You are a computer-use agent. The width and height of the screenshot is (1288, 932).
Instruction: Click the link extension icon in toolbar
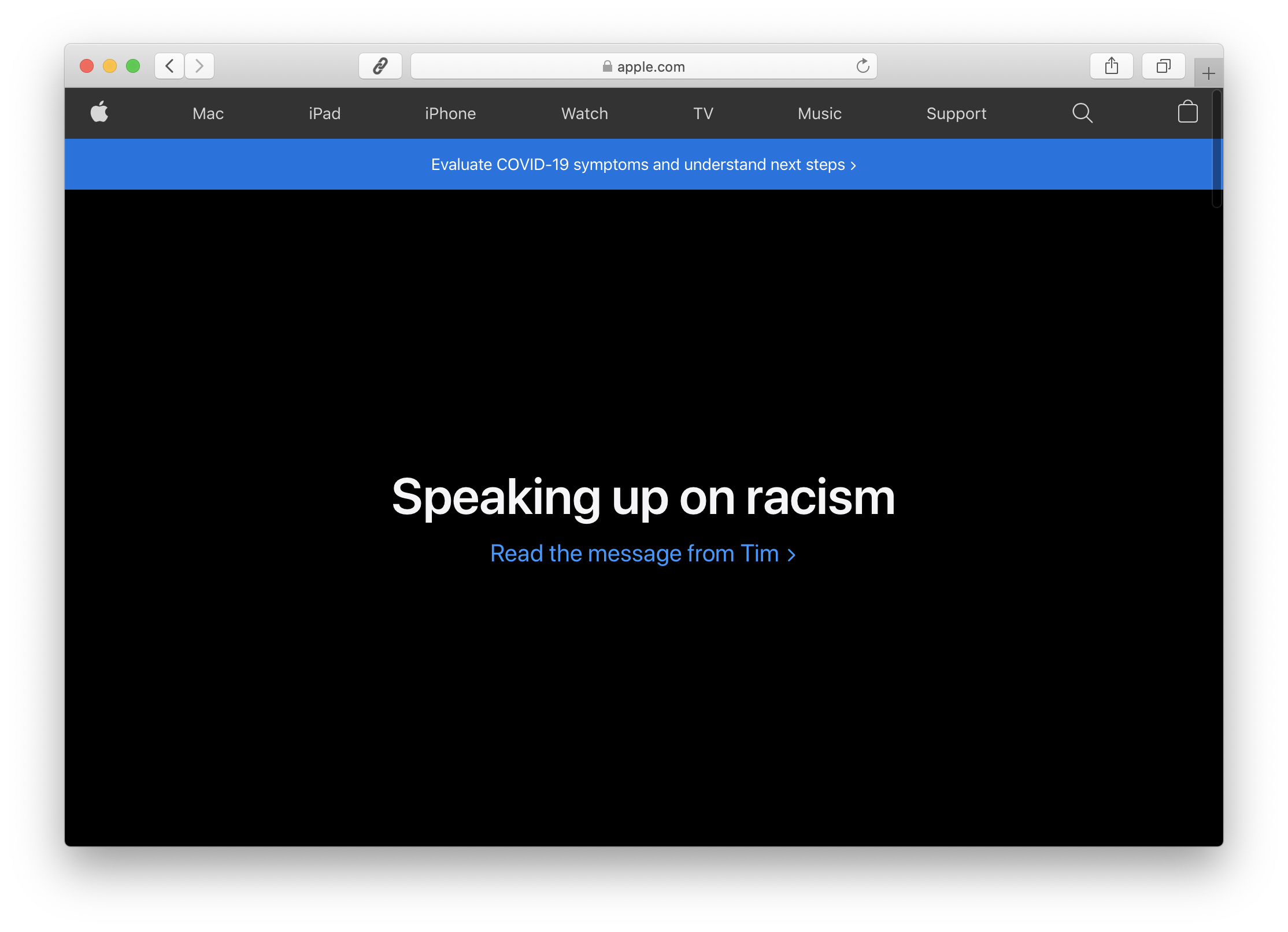coord(380,66)
